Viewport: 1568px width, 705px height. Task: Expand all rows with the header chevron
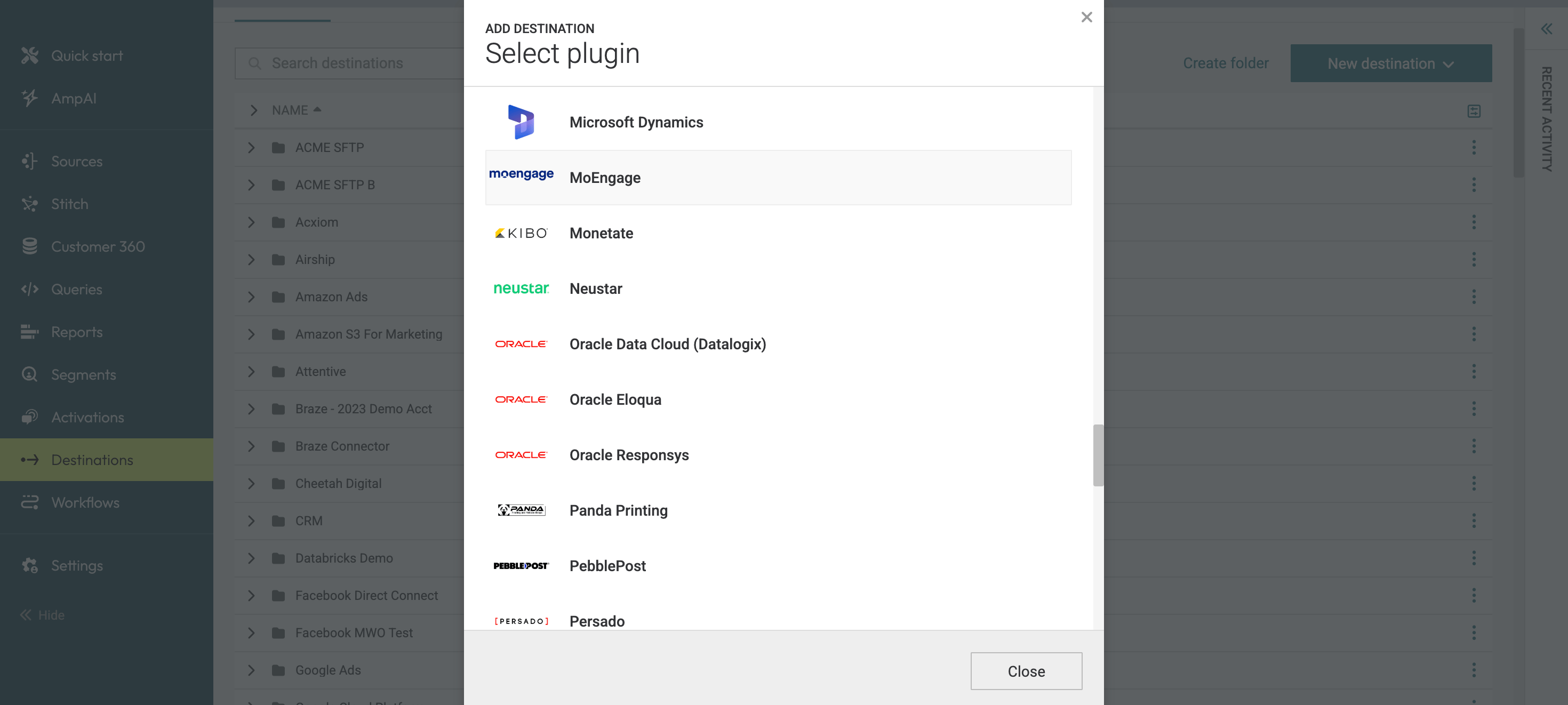pyautogui.click(x=253, y=110)
